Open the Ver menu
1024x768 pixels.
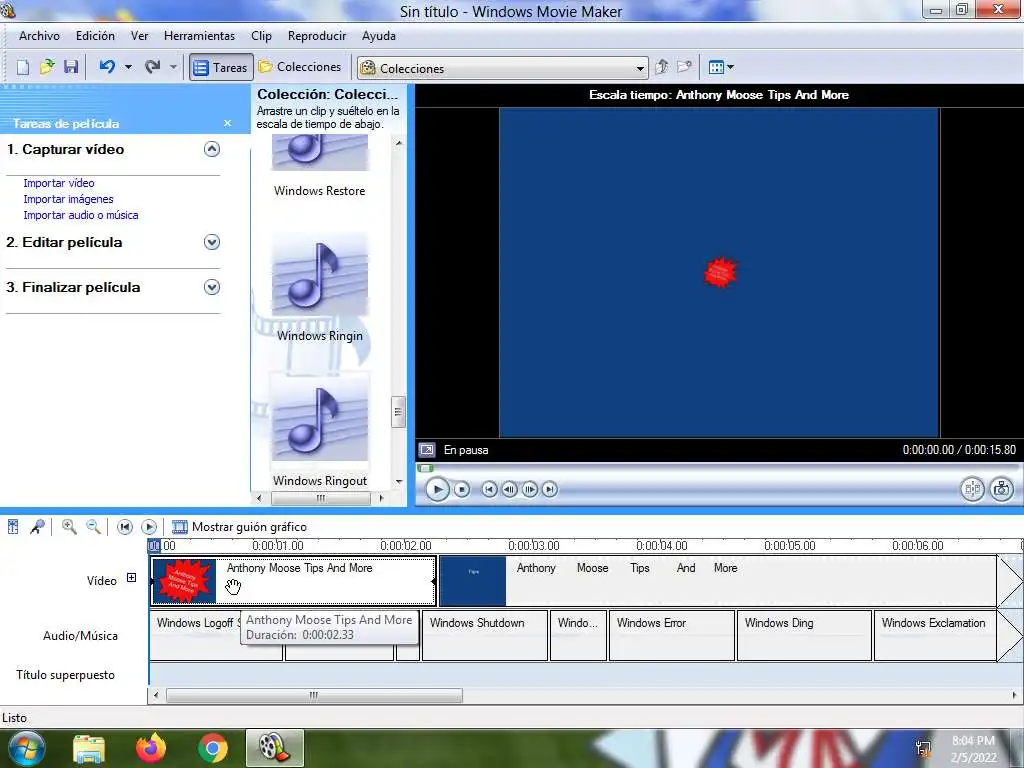[x=139, y=36]
